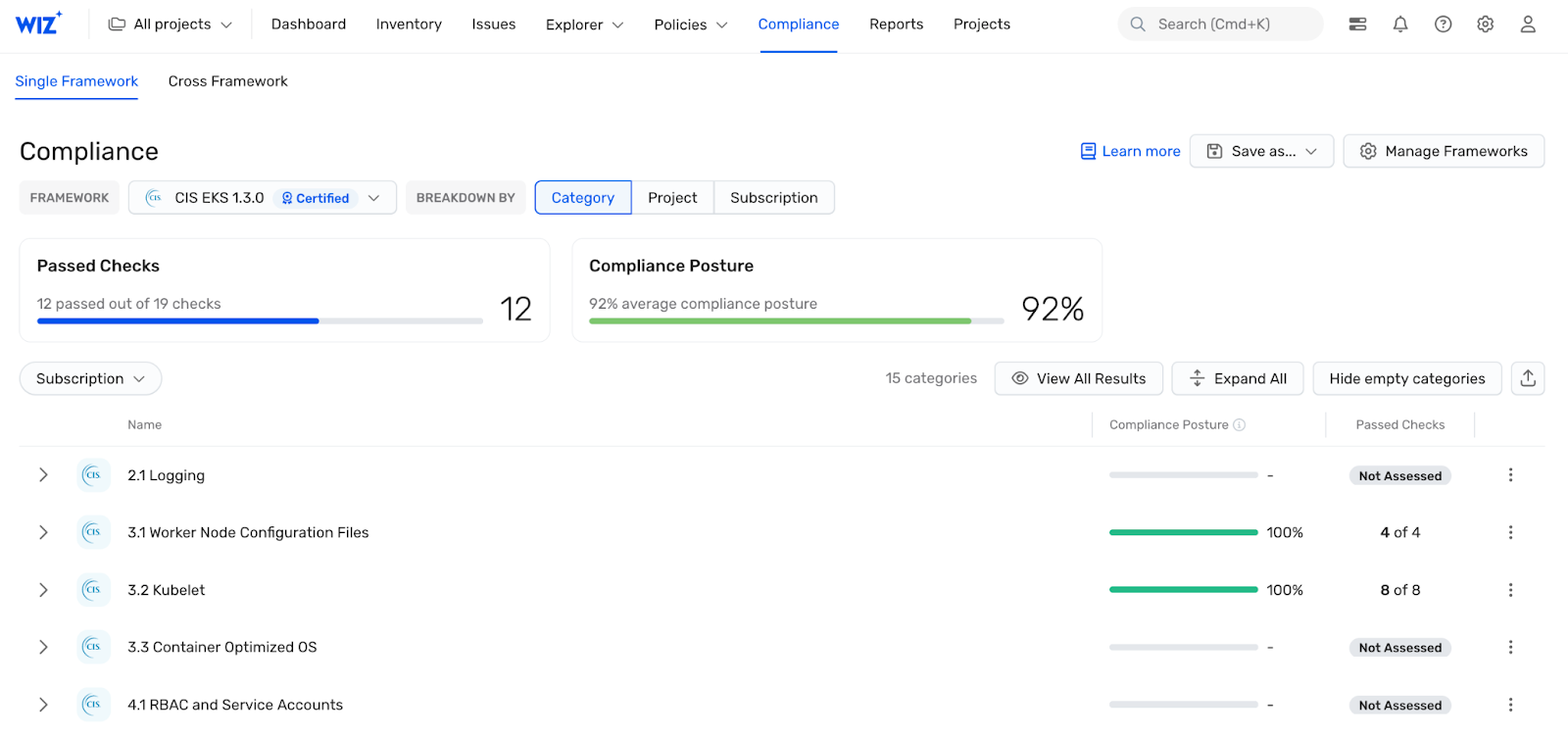Viewport: 1568px width, 737px height.
Task: Expand the 3.2 Kubelet category
Action: click(x=43, y=590)
